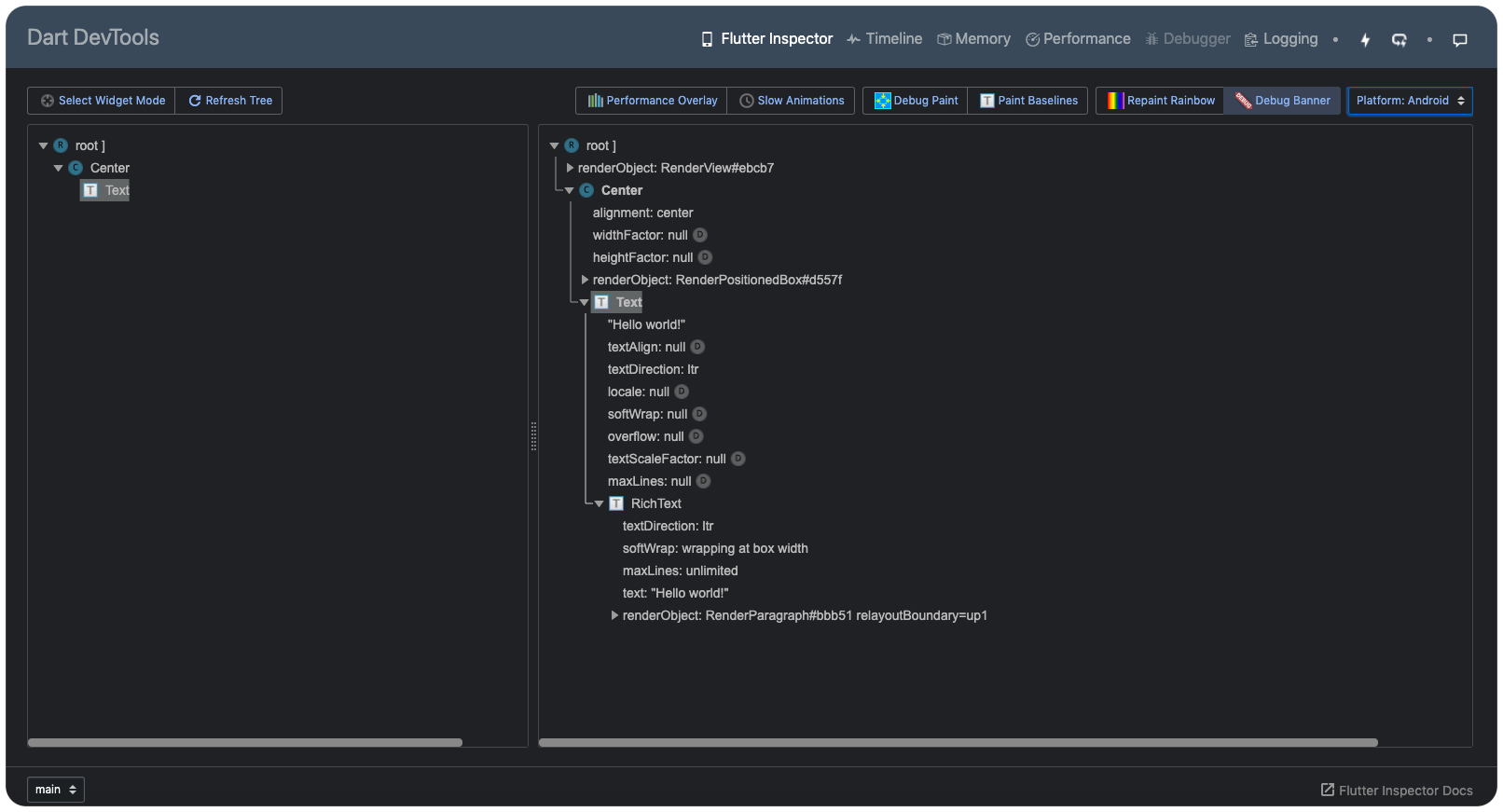Click the Text widget icon in details tree

(x=601, y=302)
